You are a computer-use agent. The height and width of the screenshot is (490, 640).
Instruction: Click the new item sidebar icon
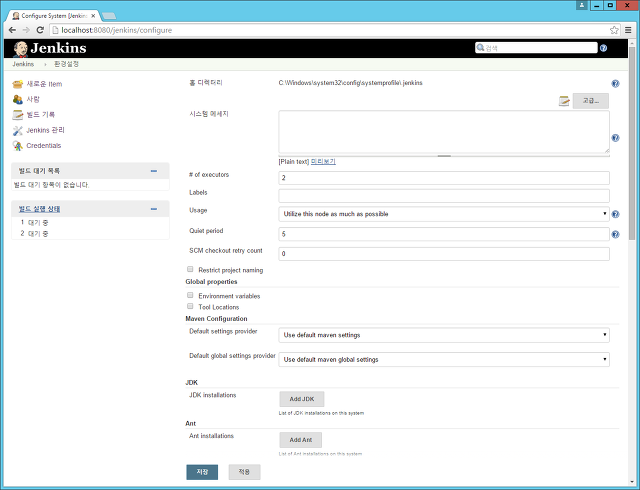18,84
